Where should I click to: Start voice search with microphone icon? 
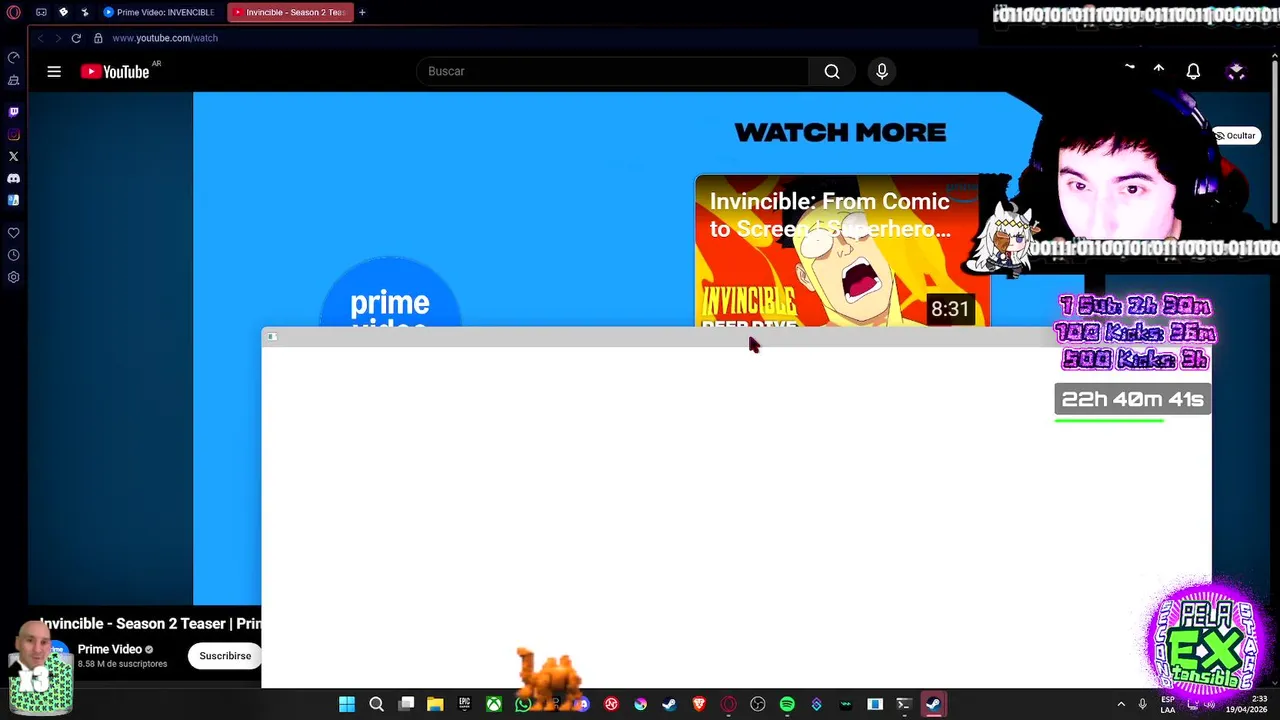point(882,71)
